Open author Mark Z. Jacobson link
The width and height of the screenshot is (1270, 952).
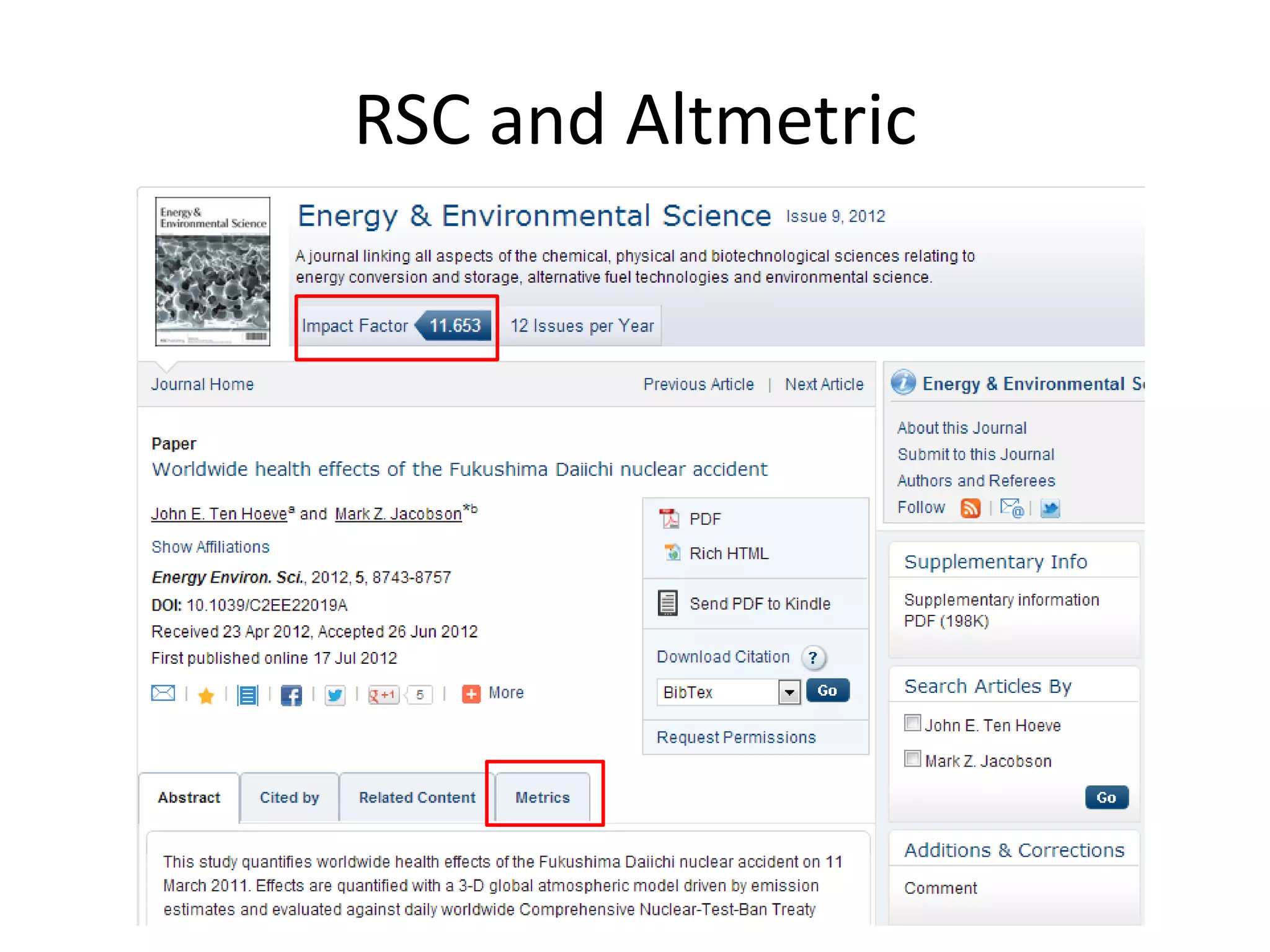click(399, 514)
